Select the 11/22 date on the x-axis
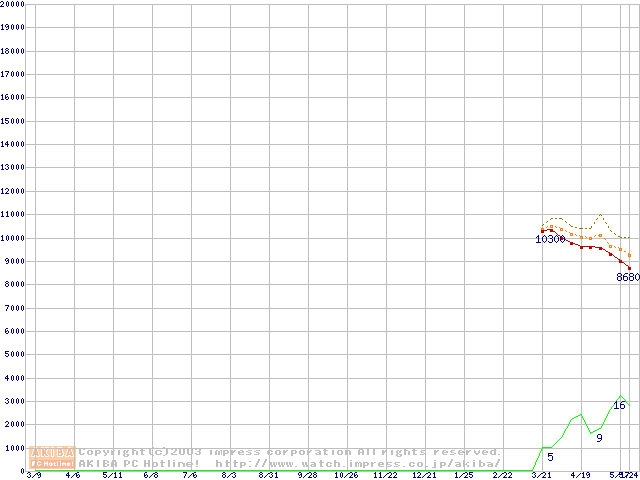This screenshot has width=640, height=480. tap(385, 476)
